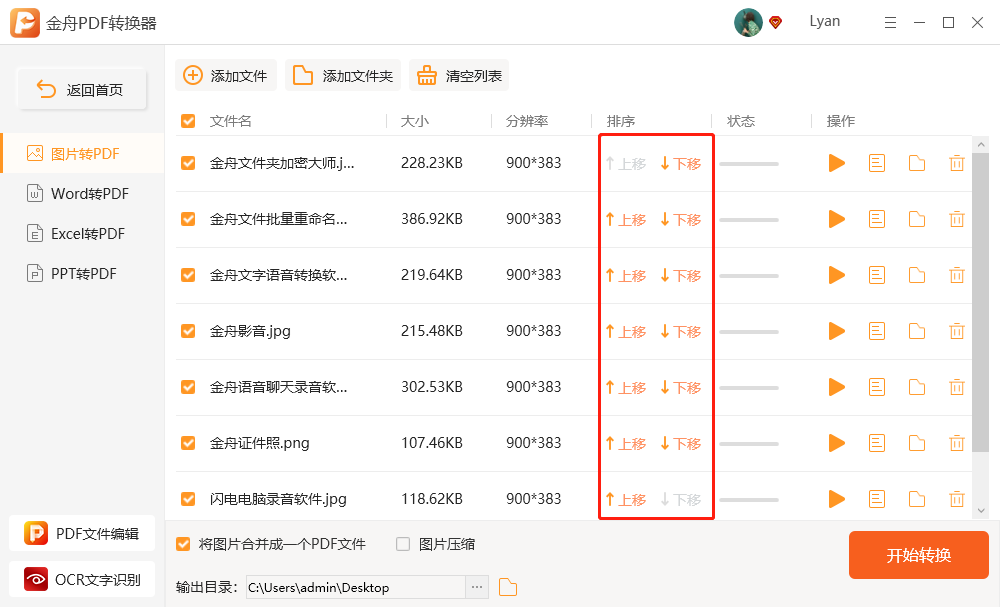Move 闪电电脑录音软件.jpg up with 上移
The image size is (1000, 607).
(x=626, y=499)
